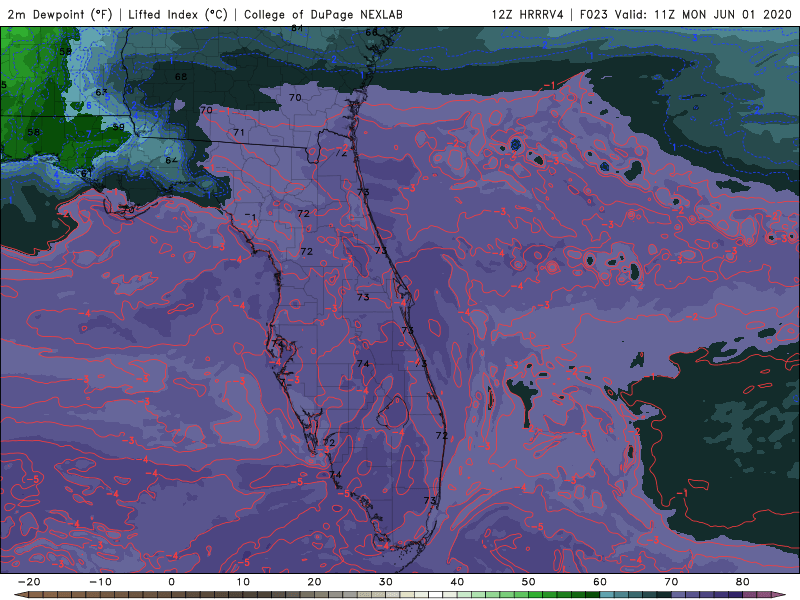Screen dimensions: 800x600
Task: Click the 0 tick label on the colorbar
Action: pos(171,582)
